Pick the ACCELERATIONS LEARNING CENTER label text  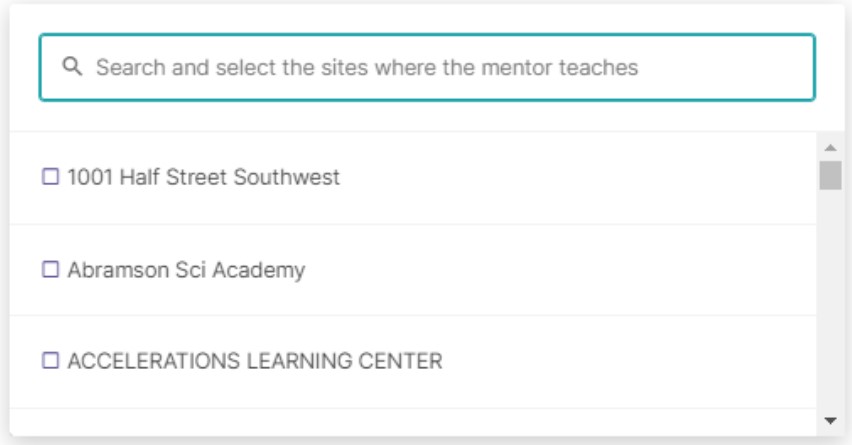coord(254,361)
